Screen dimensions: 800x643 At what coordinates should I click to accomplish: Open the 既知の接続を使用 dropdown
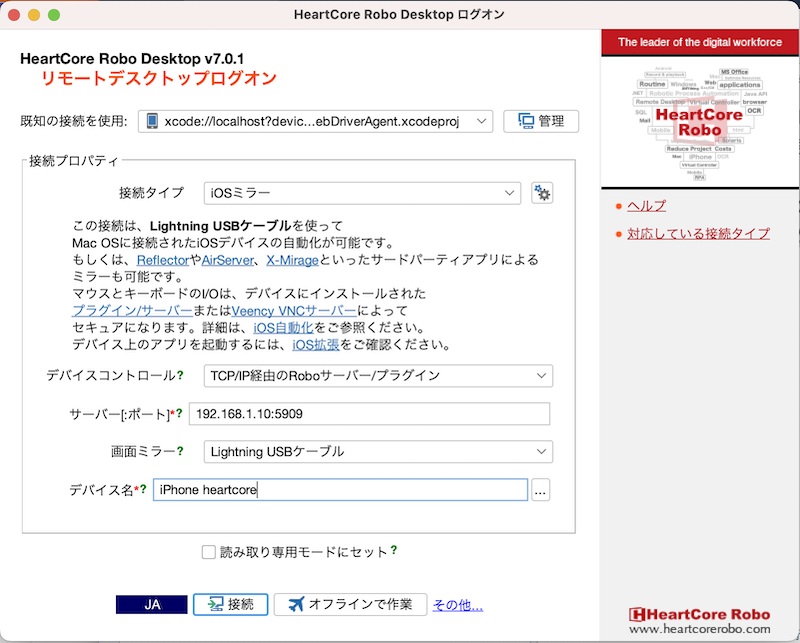coord(315,121)
